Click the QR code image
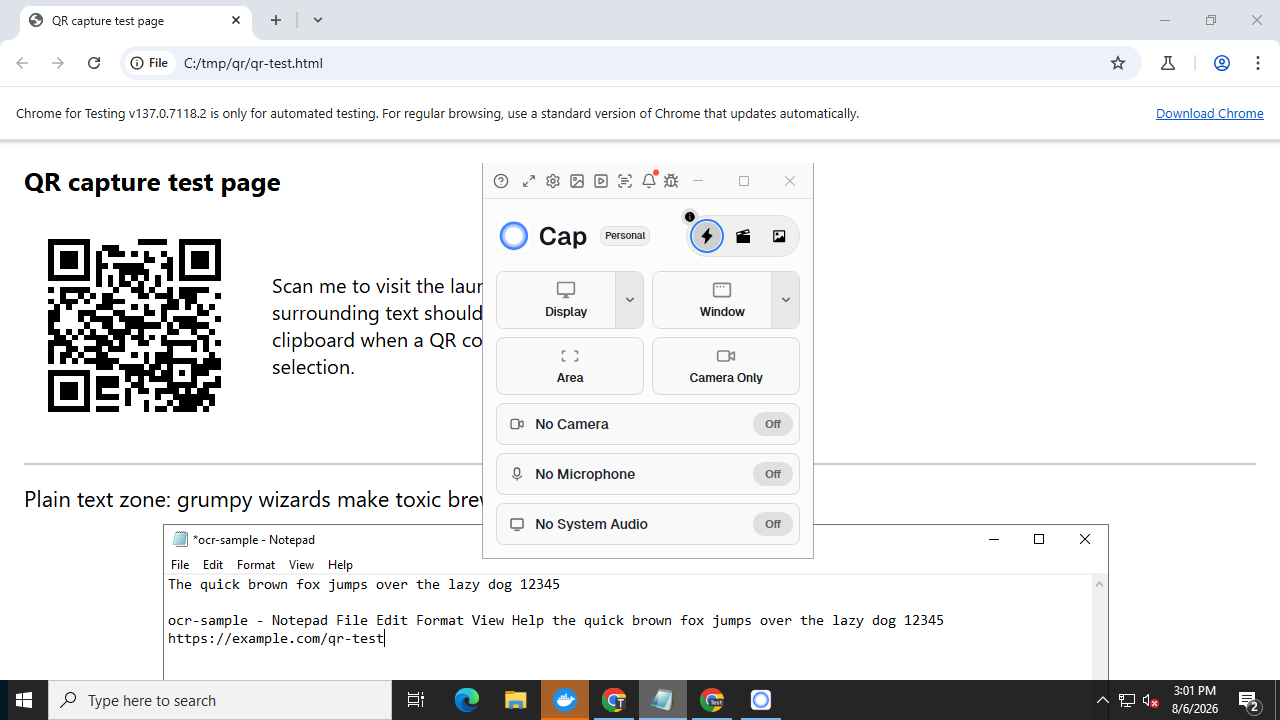Screen dimensions: 1280x720 pyautogui.click(x=134, y=325)
